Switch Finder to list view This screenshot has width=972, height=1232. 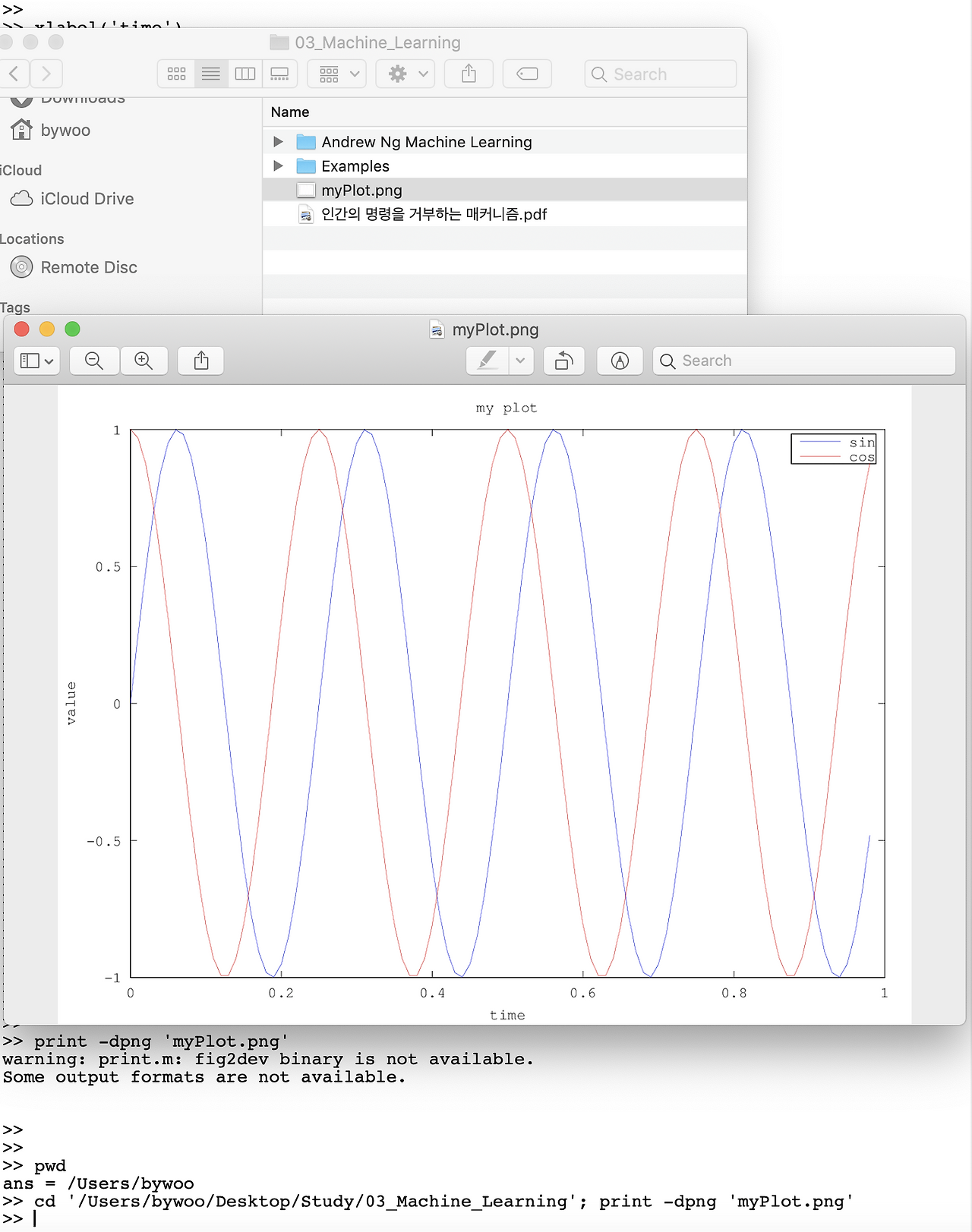[211, 74]
